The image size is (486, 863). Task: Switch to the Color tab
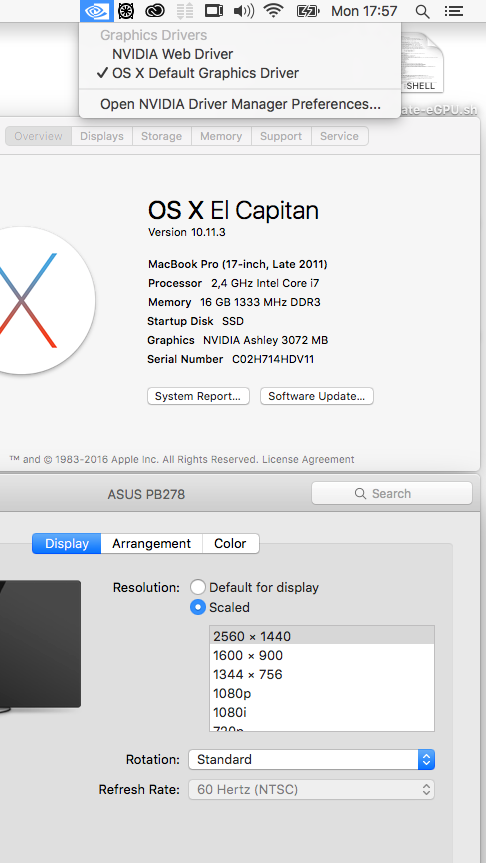tap(230, 543)
